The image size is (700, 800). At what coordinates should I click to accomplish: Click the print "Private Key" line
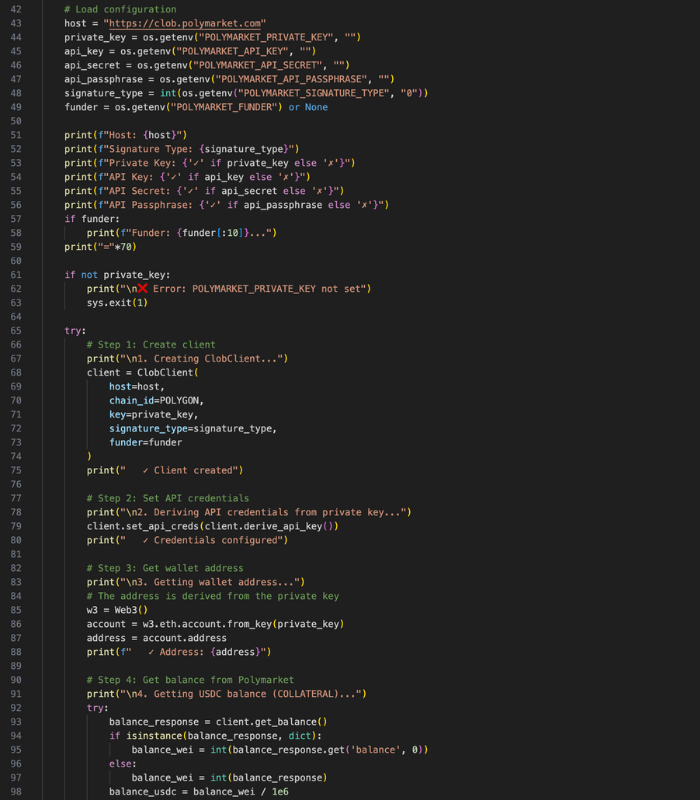[x=210, y=163]
